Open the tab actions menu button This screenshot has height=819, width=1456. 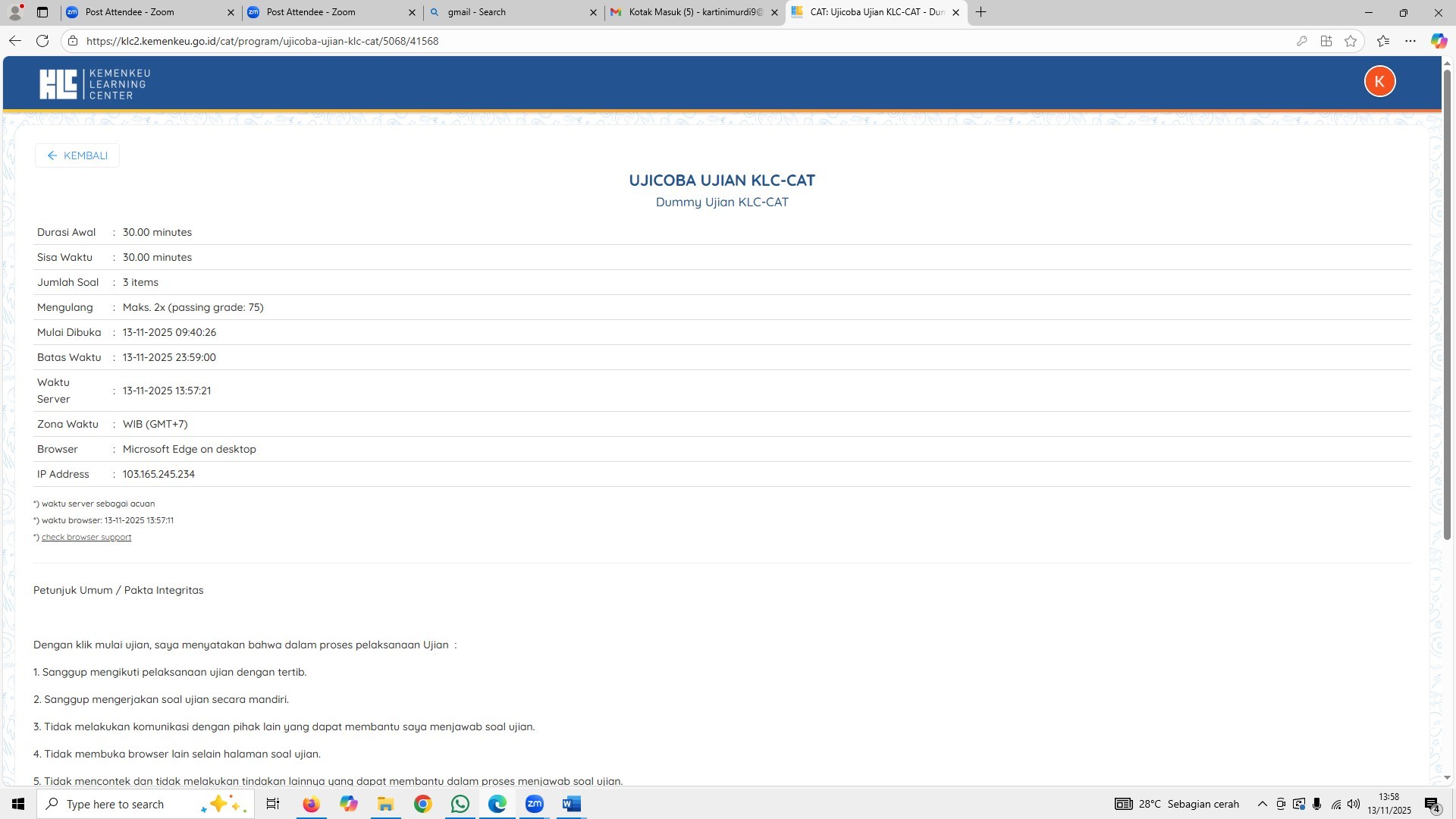pyautogui.click(x=42, y=12)
